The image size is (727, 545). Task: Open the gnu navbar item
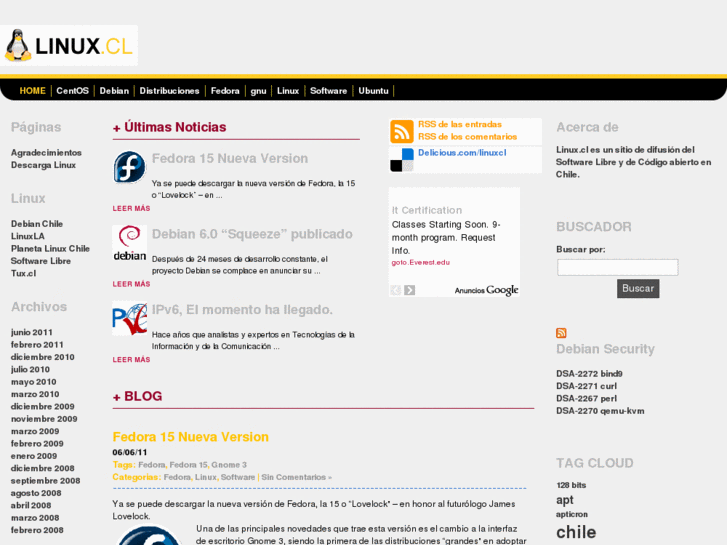258,91
